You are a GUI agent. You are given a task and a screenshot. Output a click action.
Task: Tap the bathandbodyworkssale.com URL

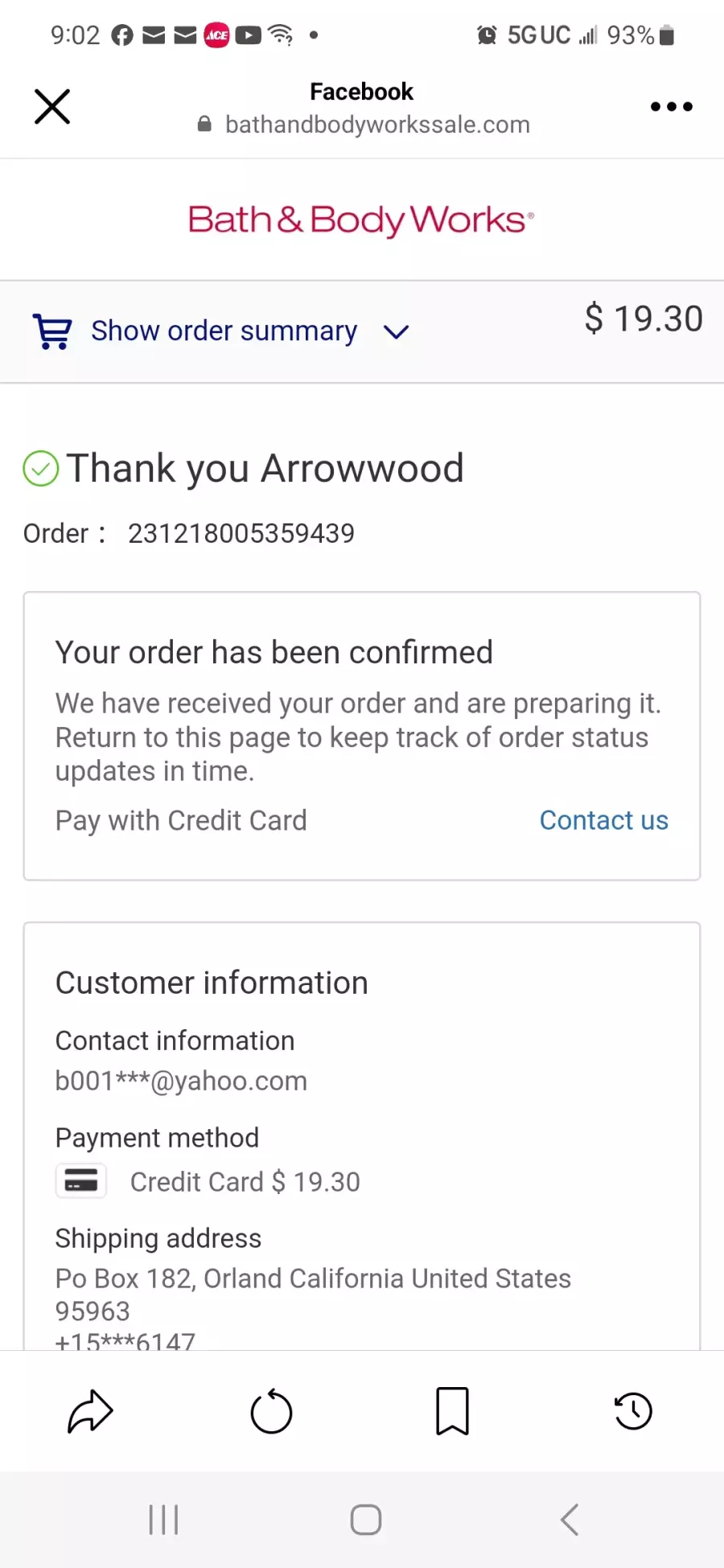tap(377, 125)
